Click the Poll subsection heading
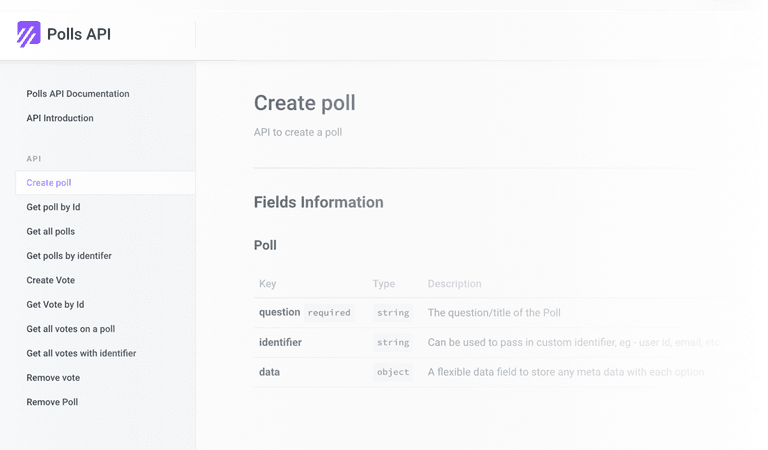The width and height of the screenshot is (768, 450). click(265, 245)
